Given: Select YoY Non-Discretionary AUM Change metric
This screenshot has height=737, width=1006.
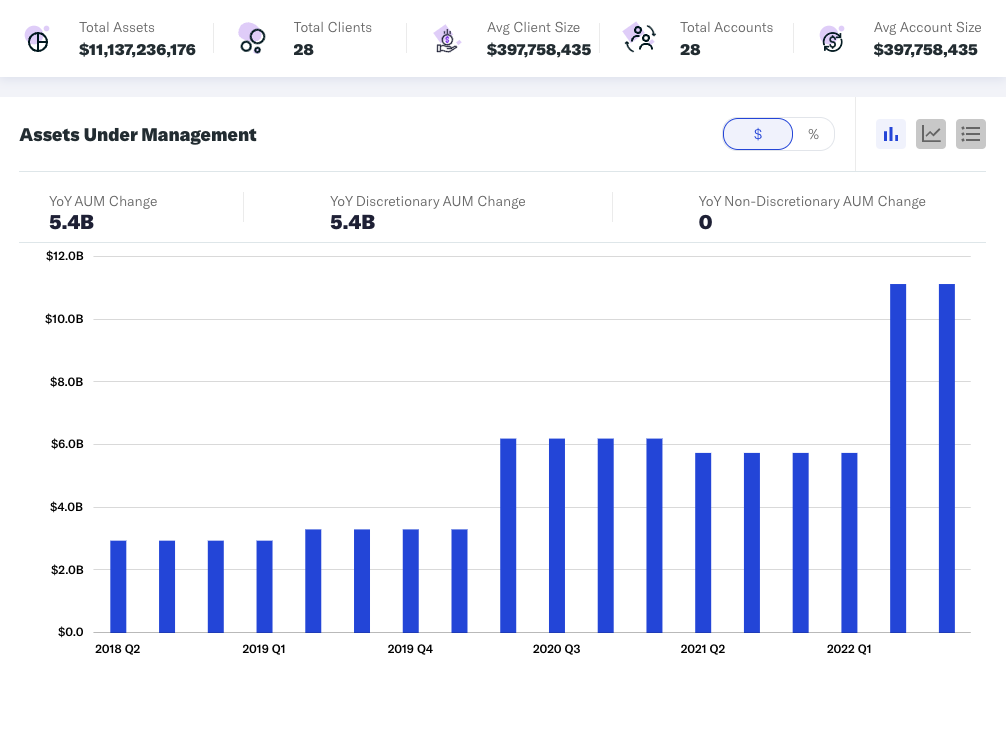Looking at the screenshot, I should [x=811, y=201].
